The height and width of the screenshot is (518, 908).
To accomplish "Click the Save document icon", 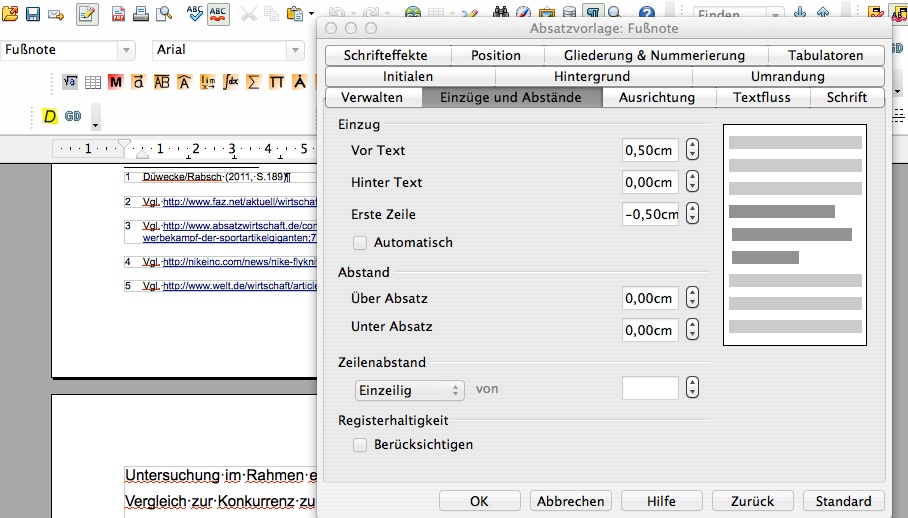I will [32, 14].
